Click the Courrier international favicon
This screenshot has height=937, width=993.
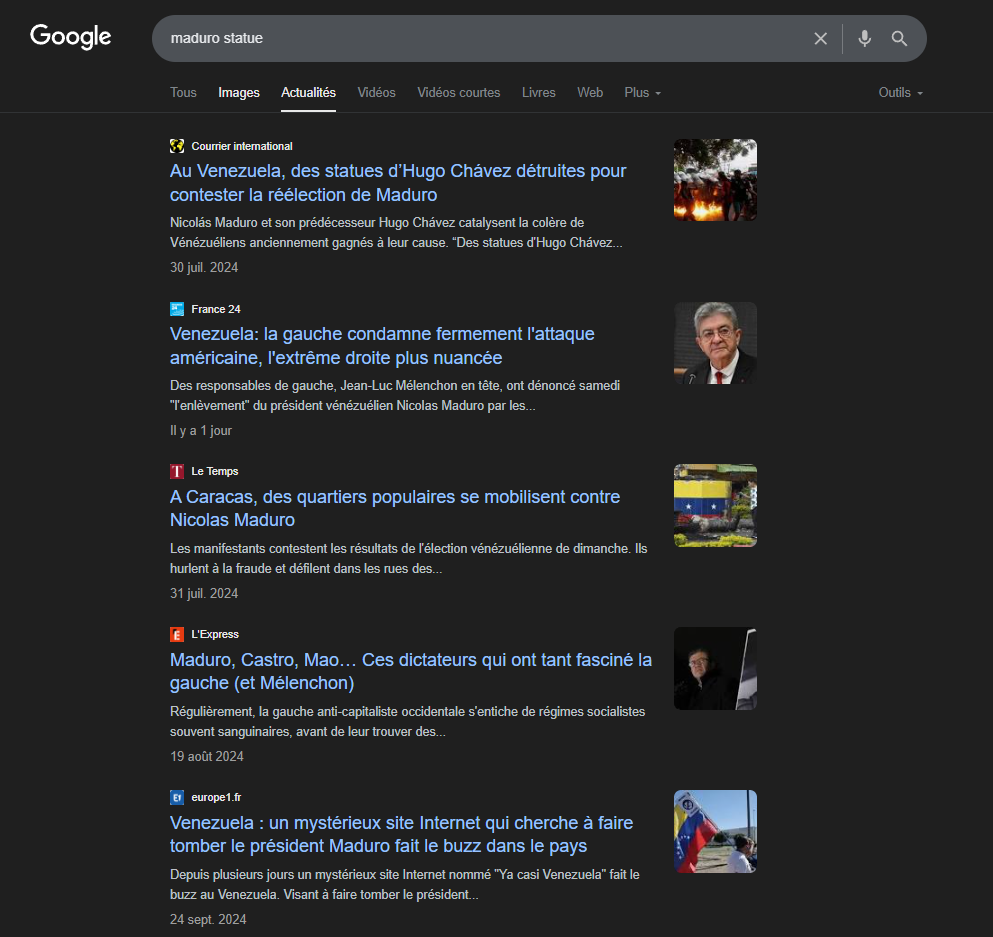click(x=177, y=146)
